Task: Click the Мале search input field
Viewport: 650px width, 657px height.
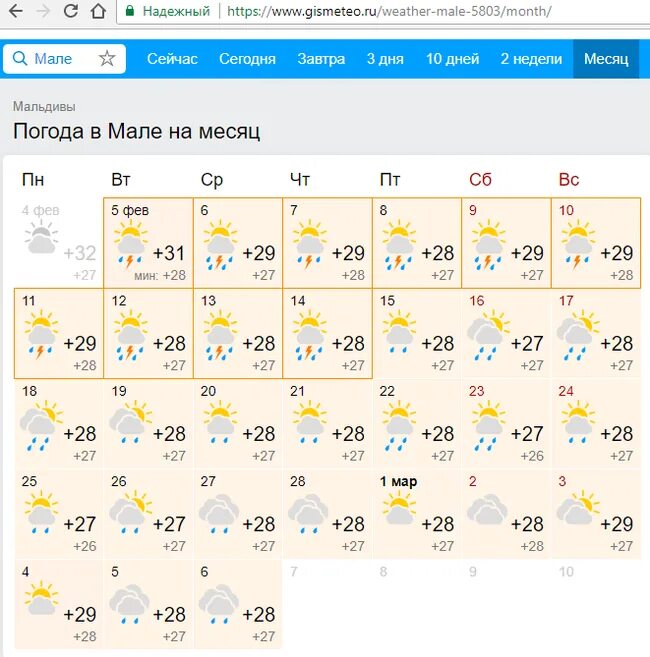Action: pyautogui.click(x=65, y=59)
